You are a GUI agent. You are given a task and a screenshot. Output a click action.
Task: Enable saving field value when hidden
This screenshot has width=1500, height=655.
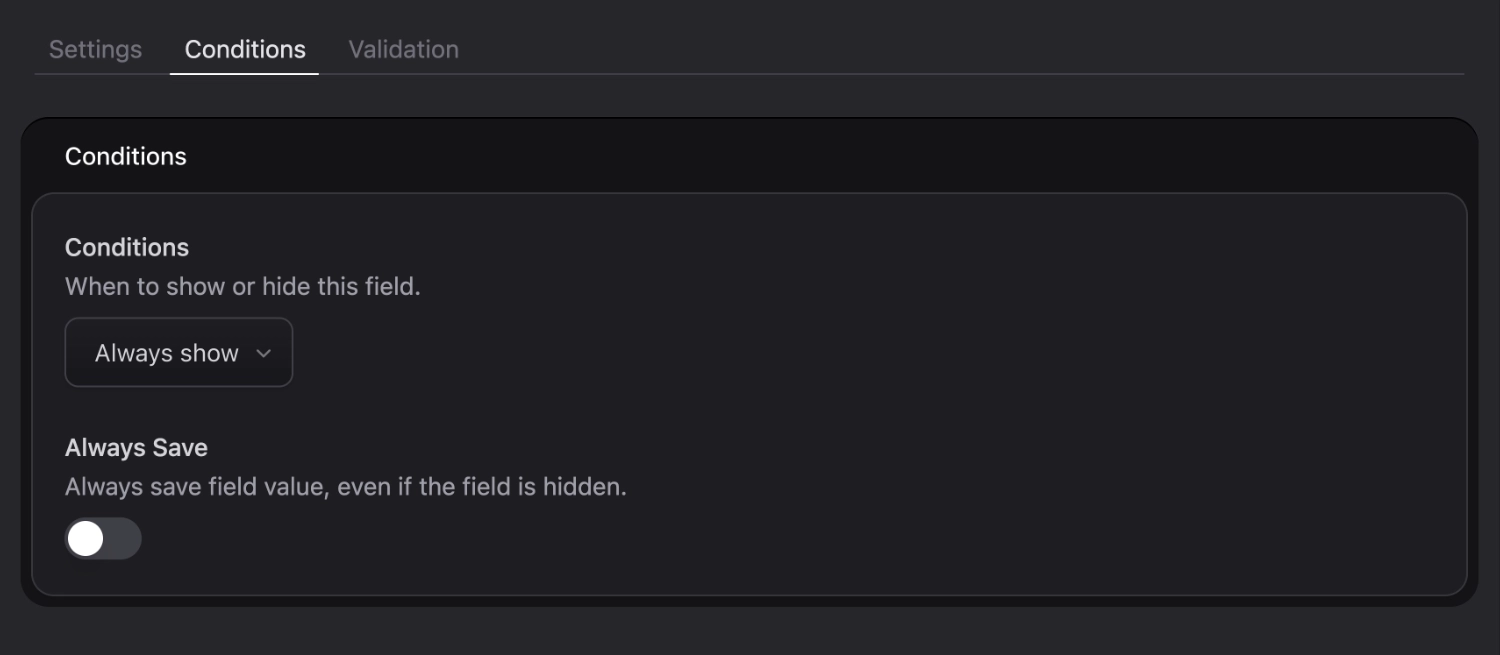tap(103, 538)
